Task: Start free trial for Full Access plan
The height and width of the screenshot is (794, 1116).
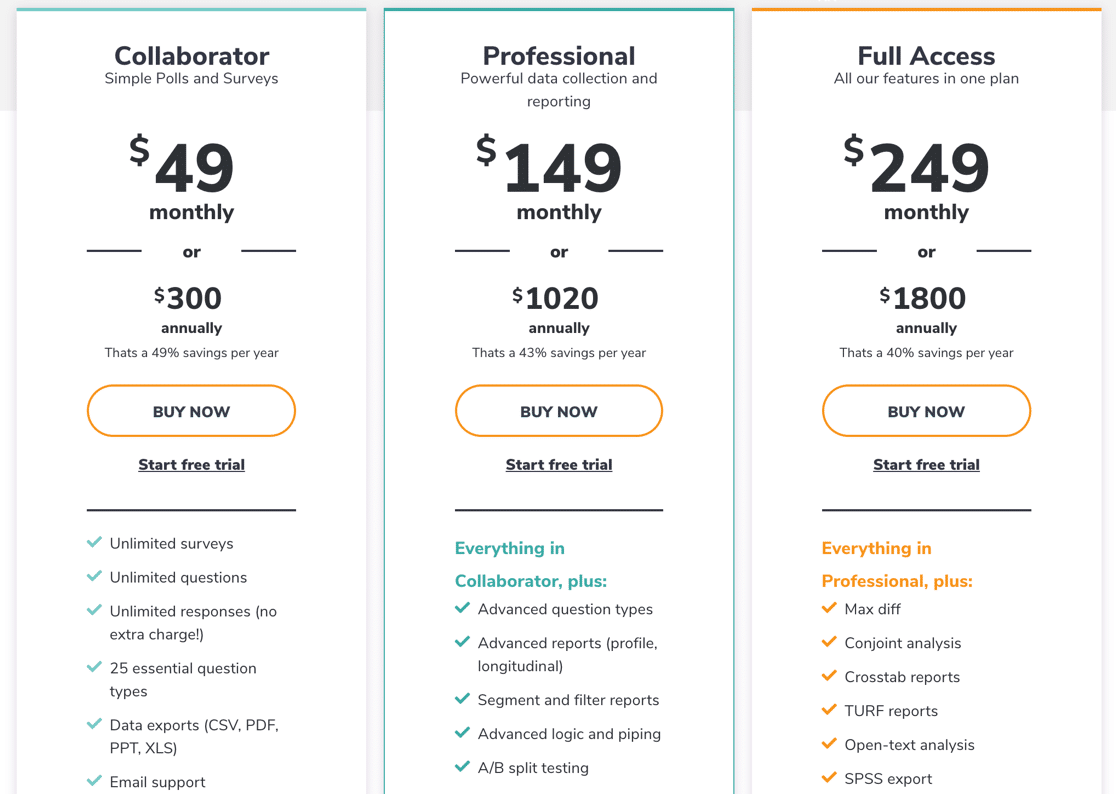Action: click(x=926, y=465)
